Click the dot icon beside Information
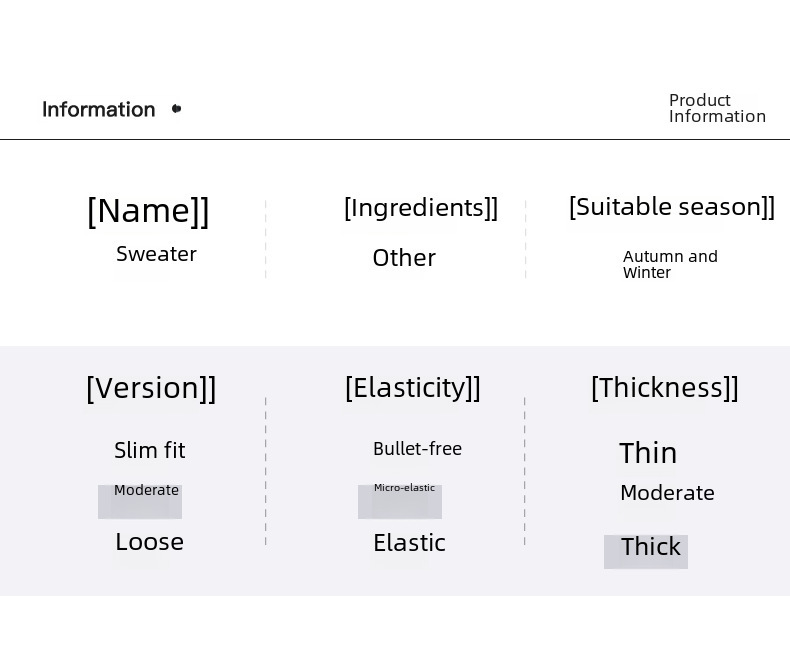Image resolution: width=790 pixels, height=660 pixels. pos(177,108)
